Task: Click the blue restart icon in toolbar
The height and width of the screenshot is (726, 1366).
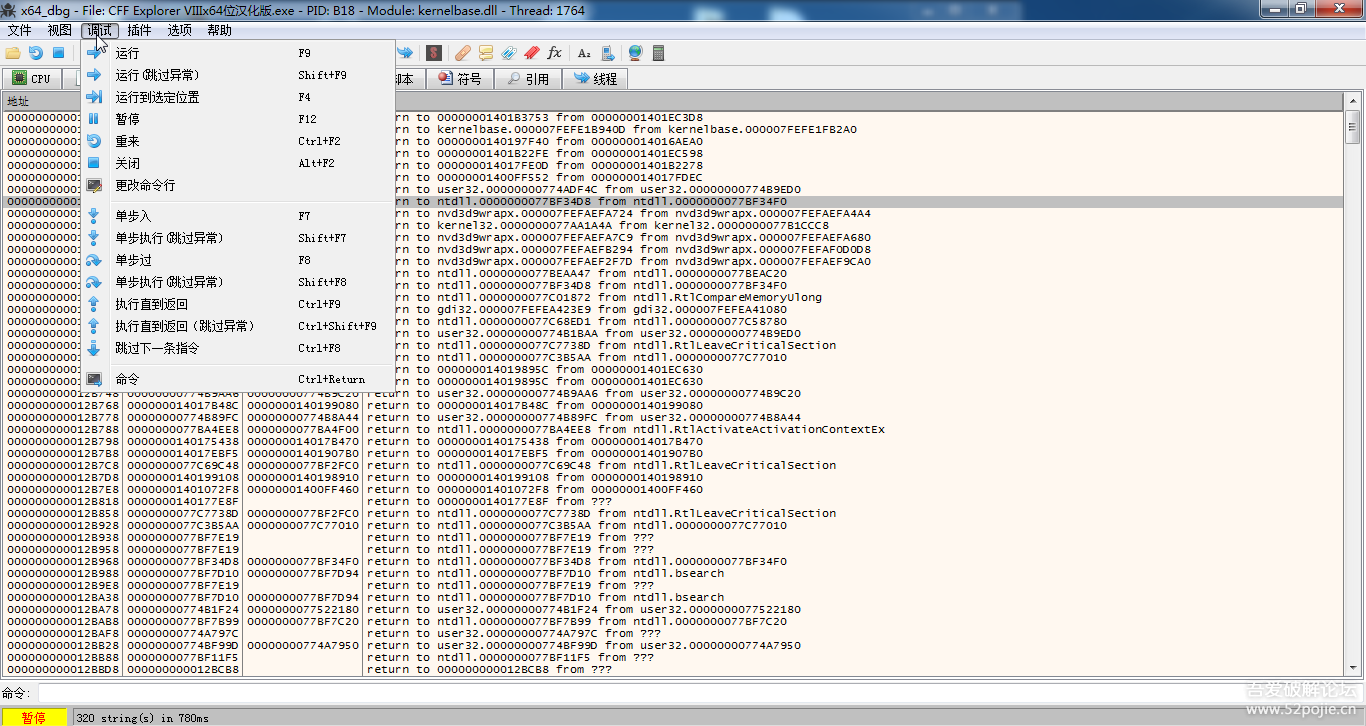Action: tap(36, 53)
